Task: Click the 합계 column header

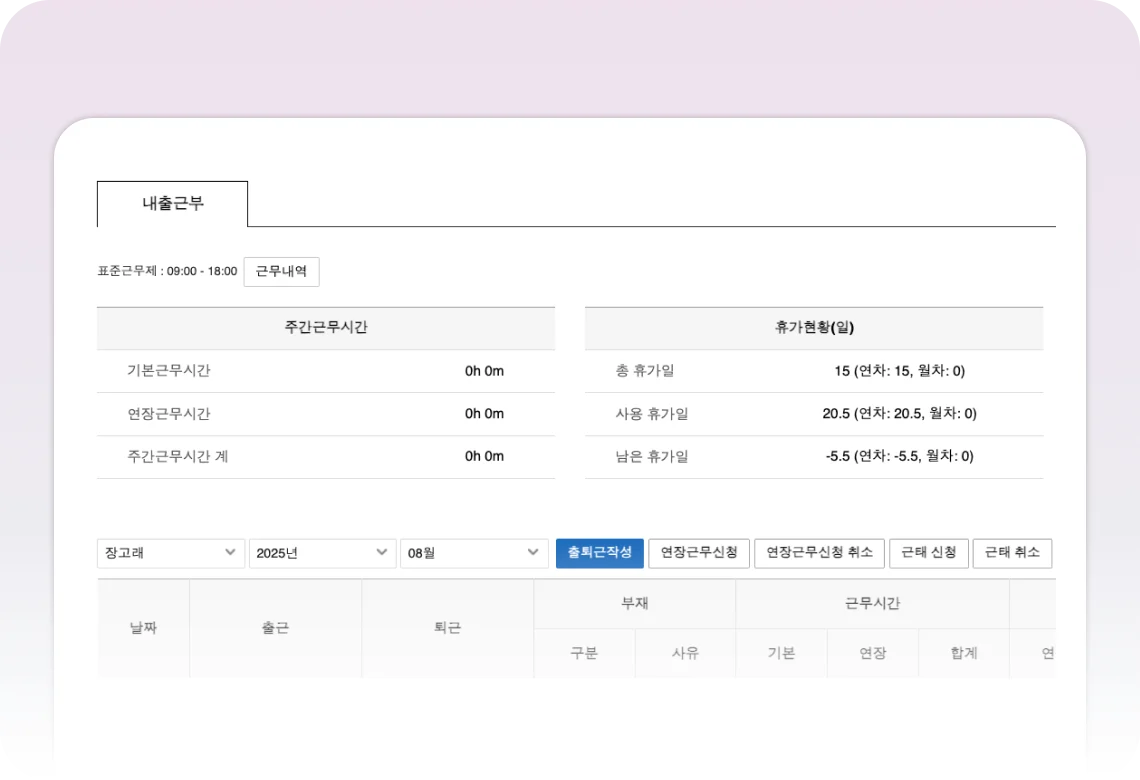Action: coord(964,654)
